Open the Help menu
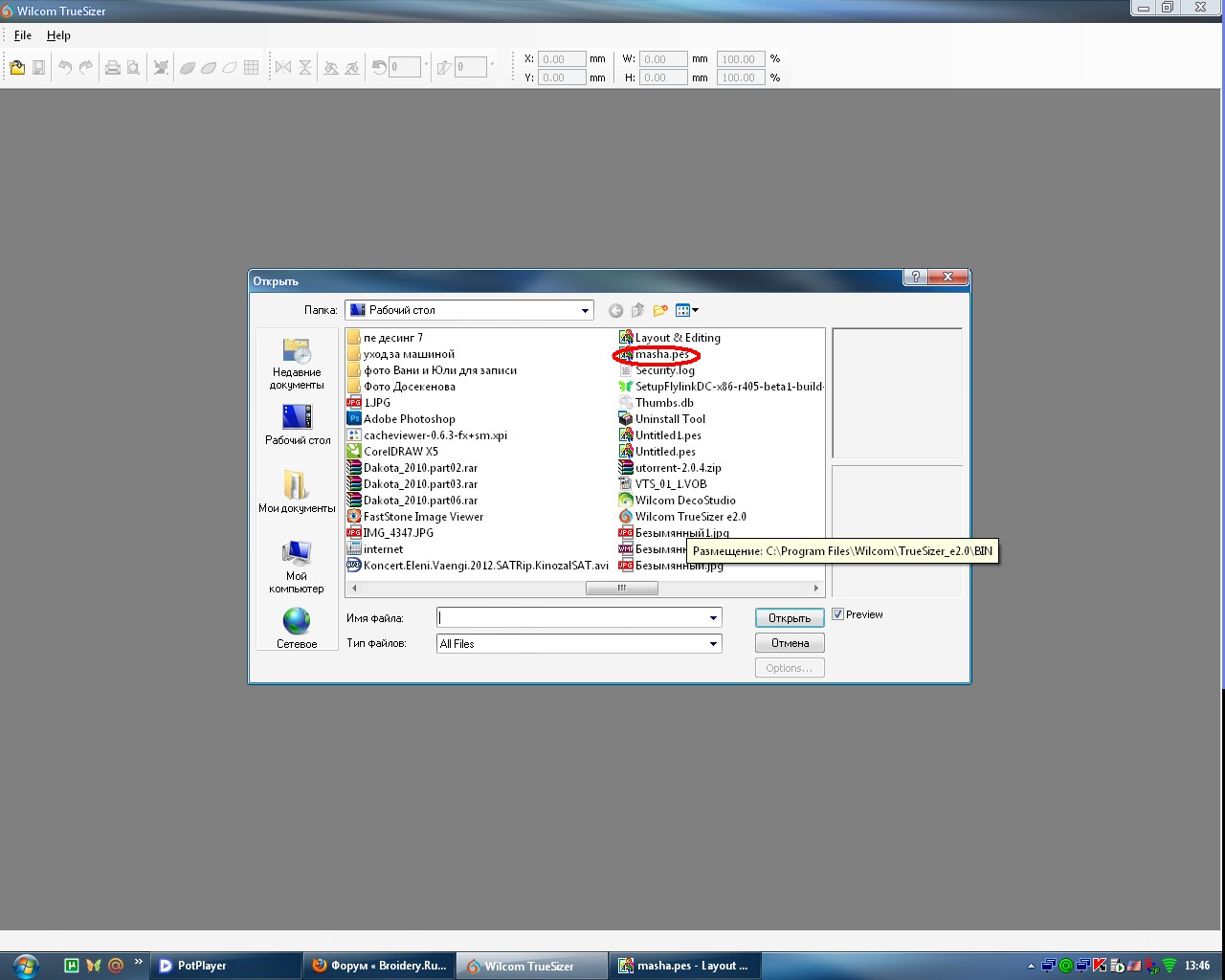The width and height of the screenshot is (1225, 980). pyautogui.click(x=58, y=35)
